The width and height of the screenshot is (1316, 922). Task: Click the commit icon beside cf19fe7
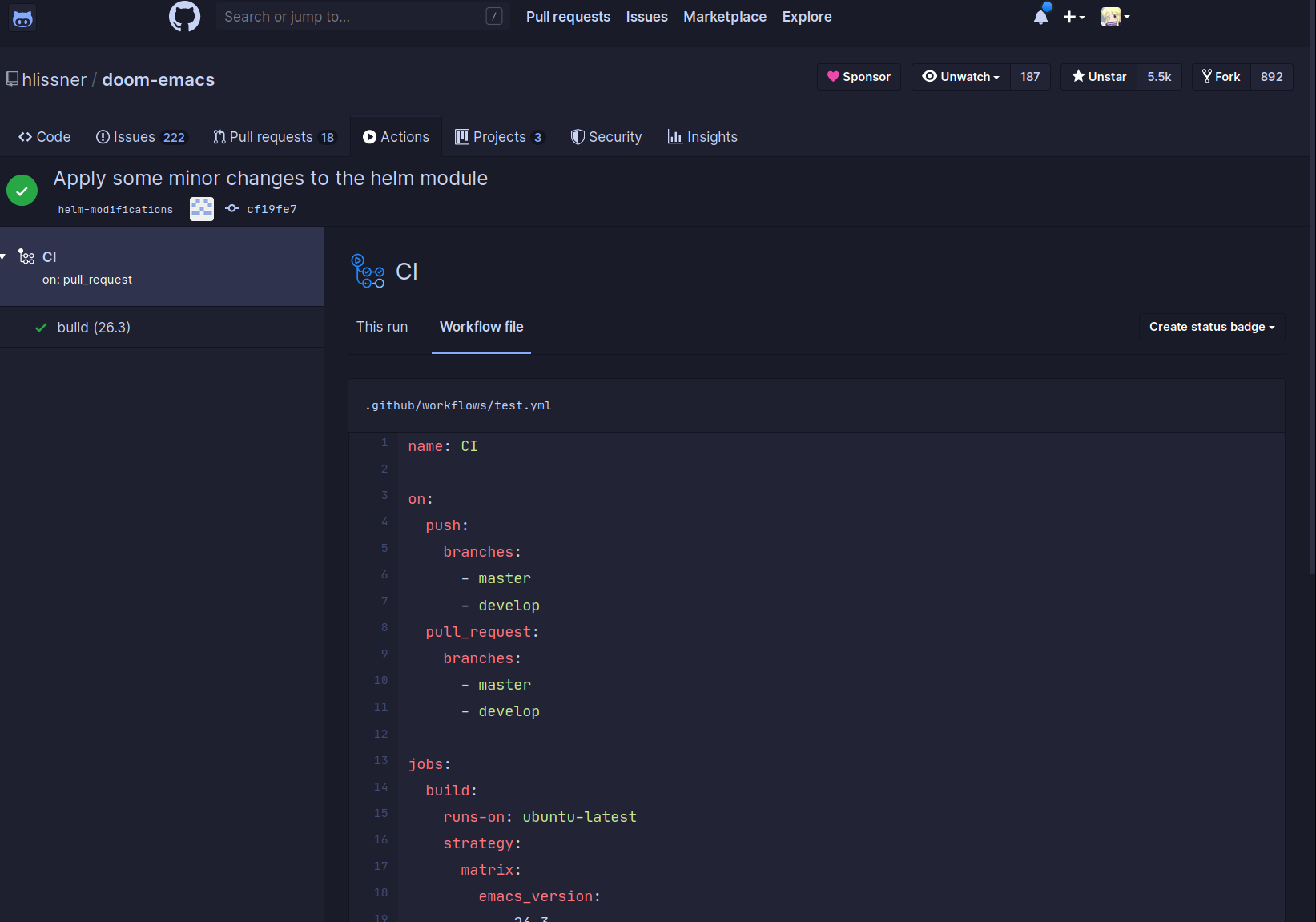(231, 208)
